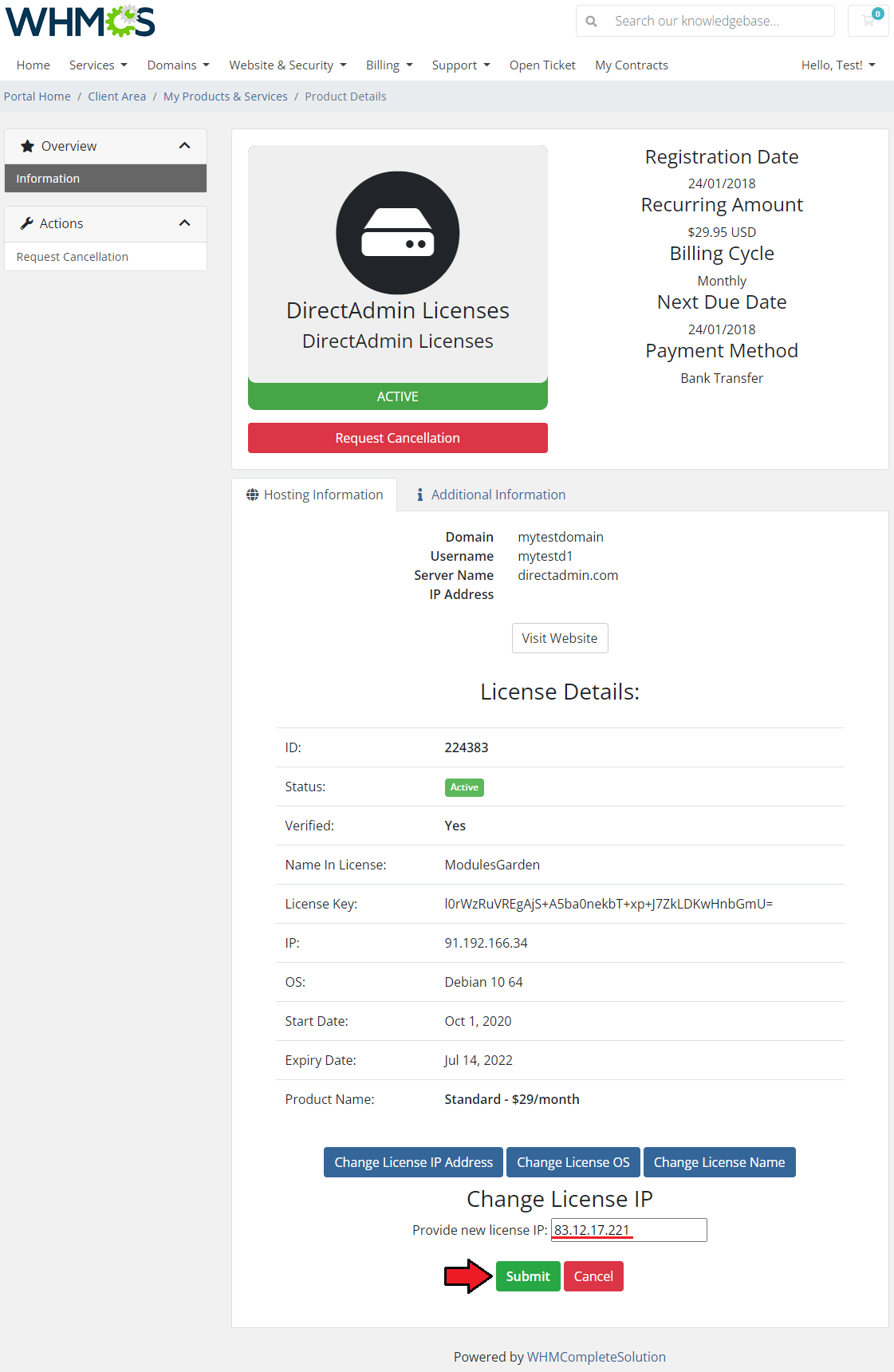Switch to the Hosting Information tab

(x=314, y=495)
